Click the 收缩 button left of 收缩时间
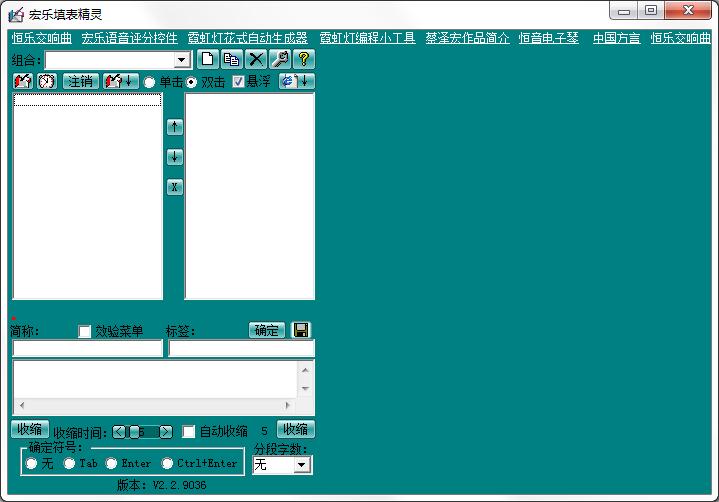The width and height of the screenshot is (719, 502). (x=30, y=430)
